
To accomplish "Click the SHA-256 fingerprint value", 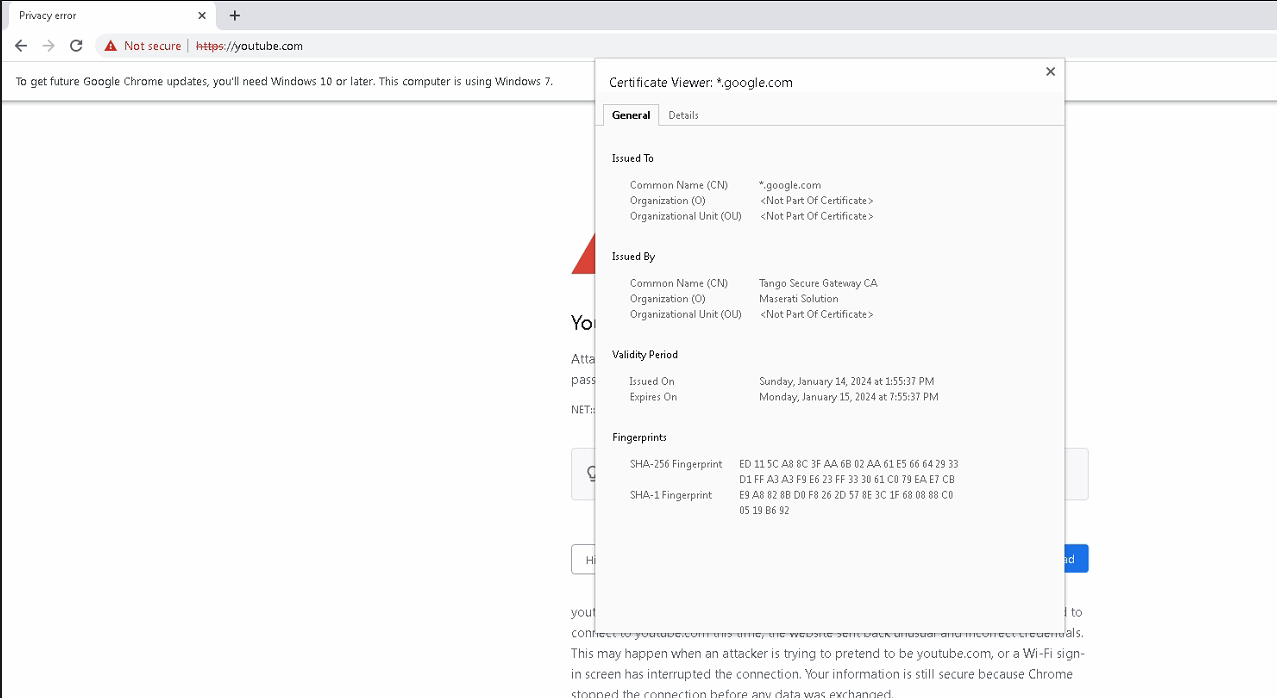I will [x=848, y=471].
